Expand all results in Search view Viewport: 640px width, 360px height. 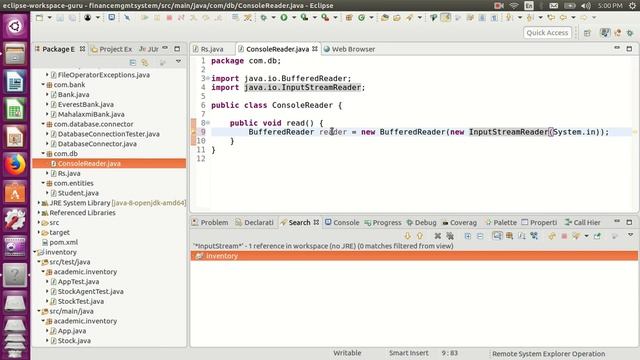[468, 236]
